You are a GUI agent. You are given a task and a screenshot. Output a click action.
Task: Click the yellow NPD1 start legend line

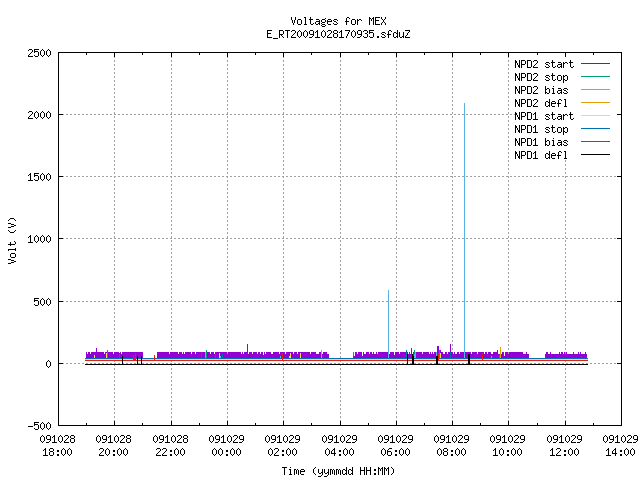pyautogui.click(x=596, y=116)
